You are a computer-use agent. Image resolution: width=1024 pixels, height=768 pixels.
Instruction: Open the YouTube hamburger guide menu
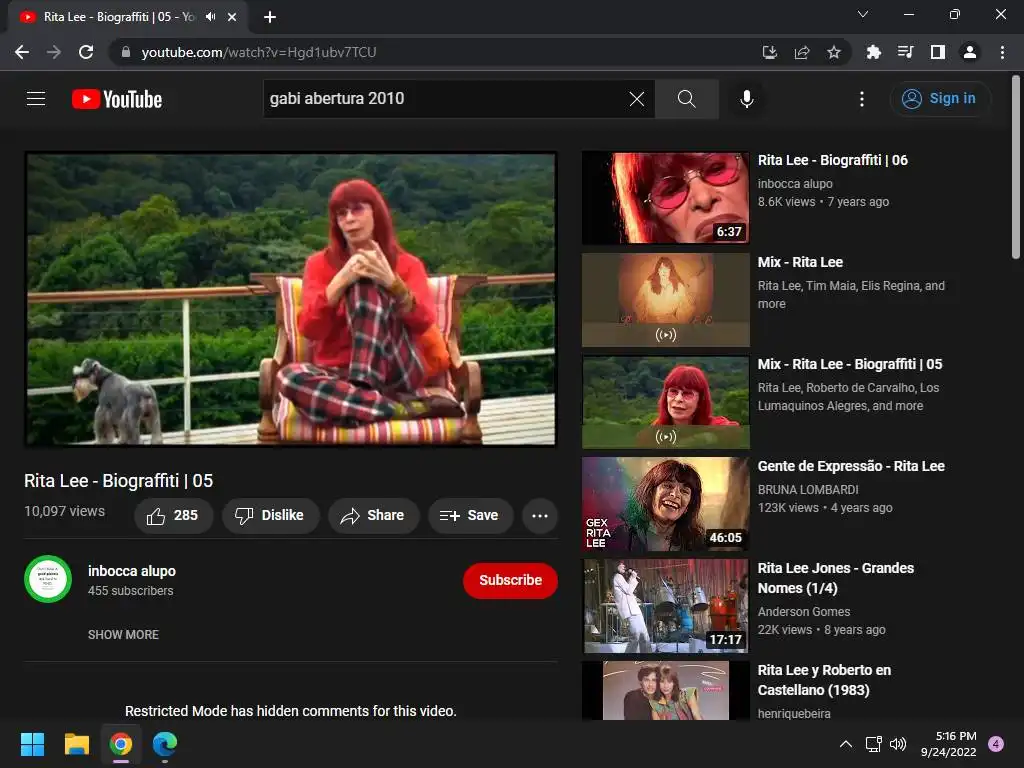tap(36, 99)
